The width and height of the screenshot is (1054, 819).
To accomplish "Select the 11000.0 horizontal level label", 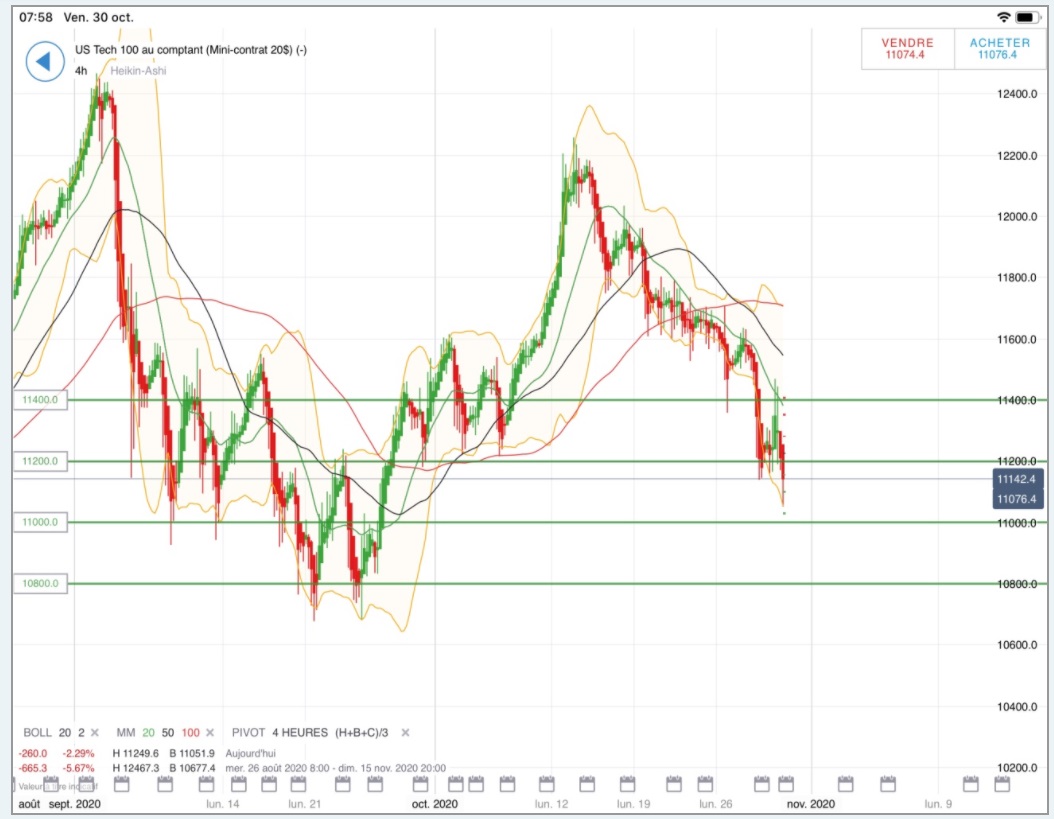I will click(40, 522).
